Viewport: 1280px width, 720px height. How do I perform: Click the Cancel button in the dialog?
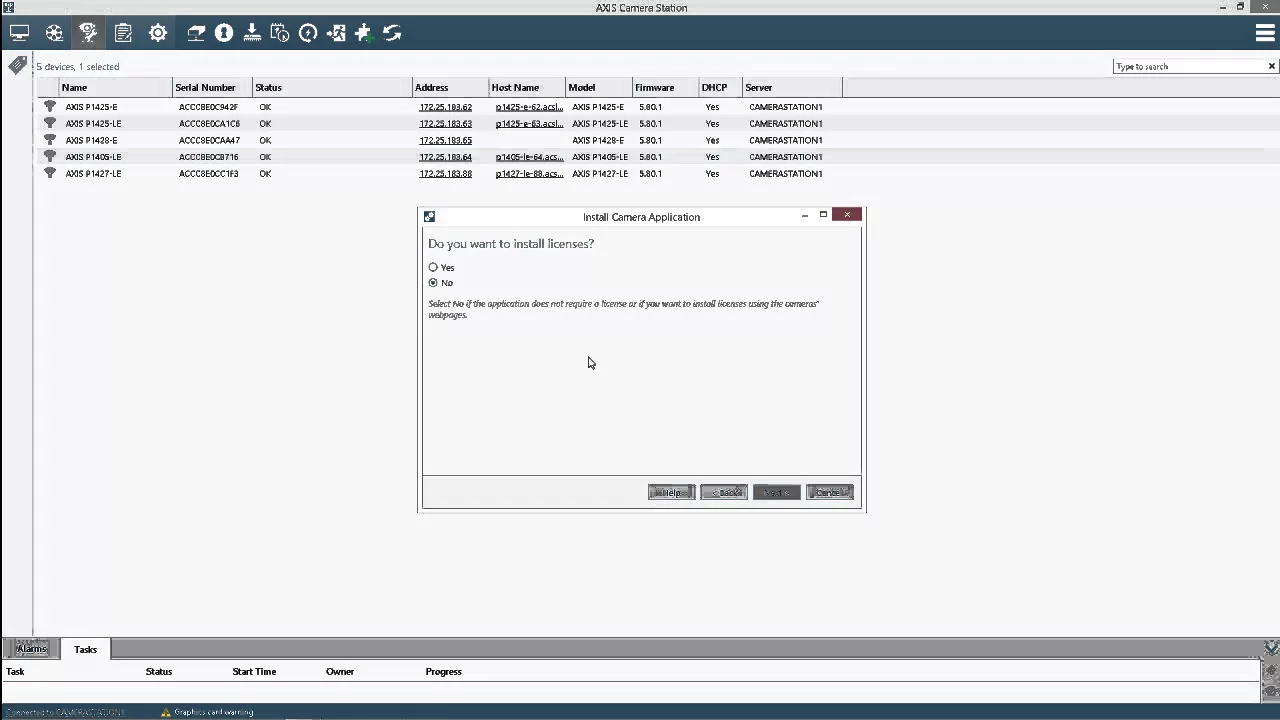pyautogui.click(x=829, y=492)
